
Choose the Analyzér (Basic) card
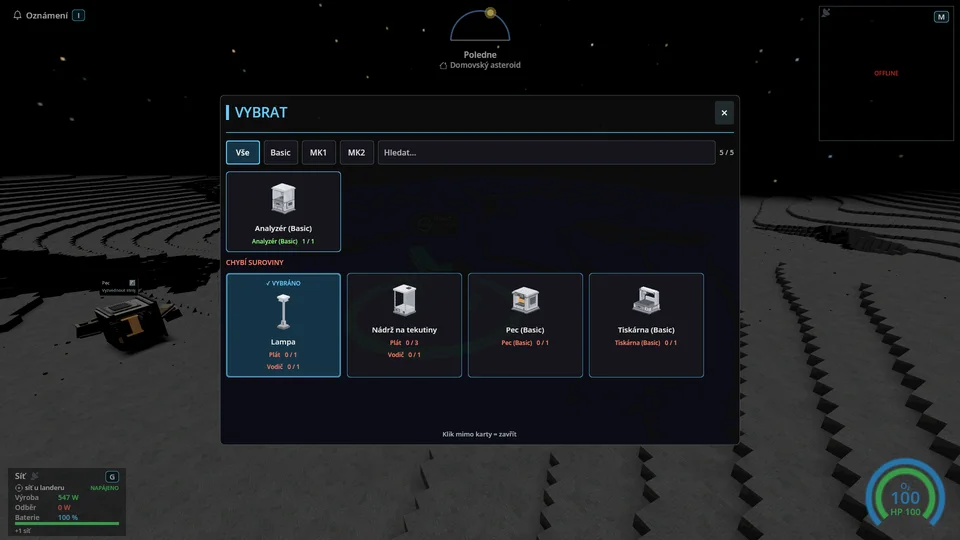(283, 211)
